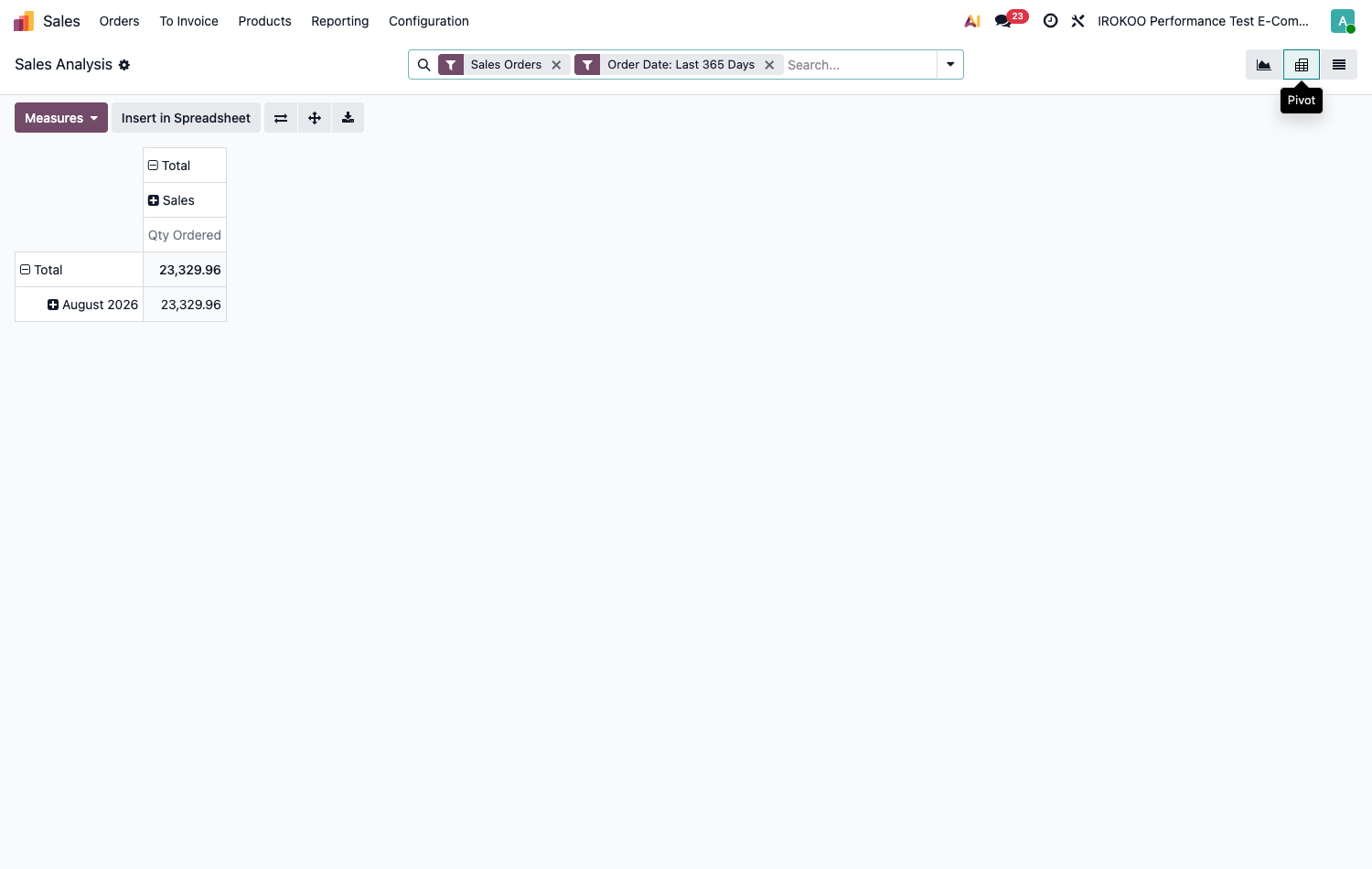The image size is (1372, 869).
Task: Collapse the Total row header
Action: coord(41,270)
